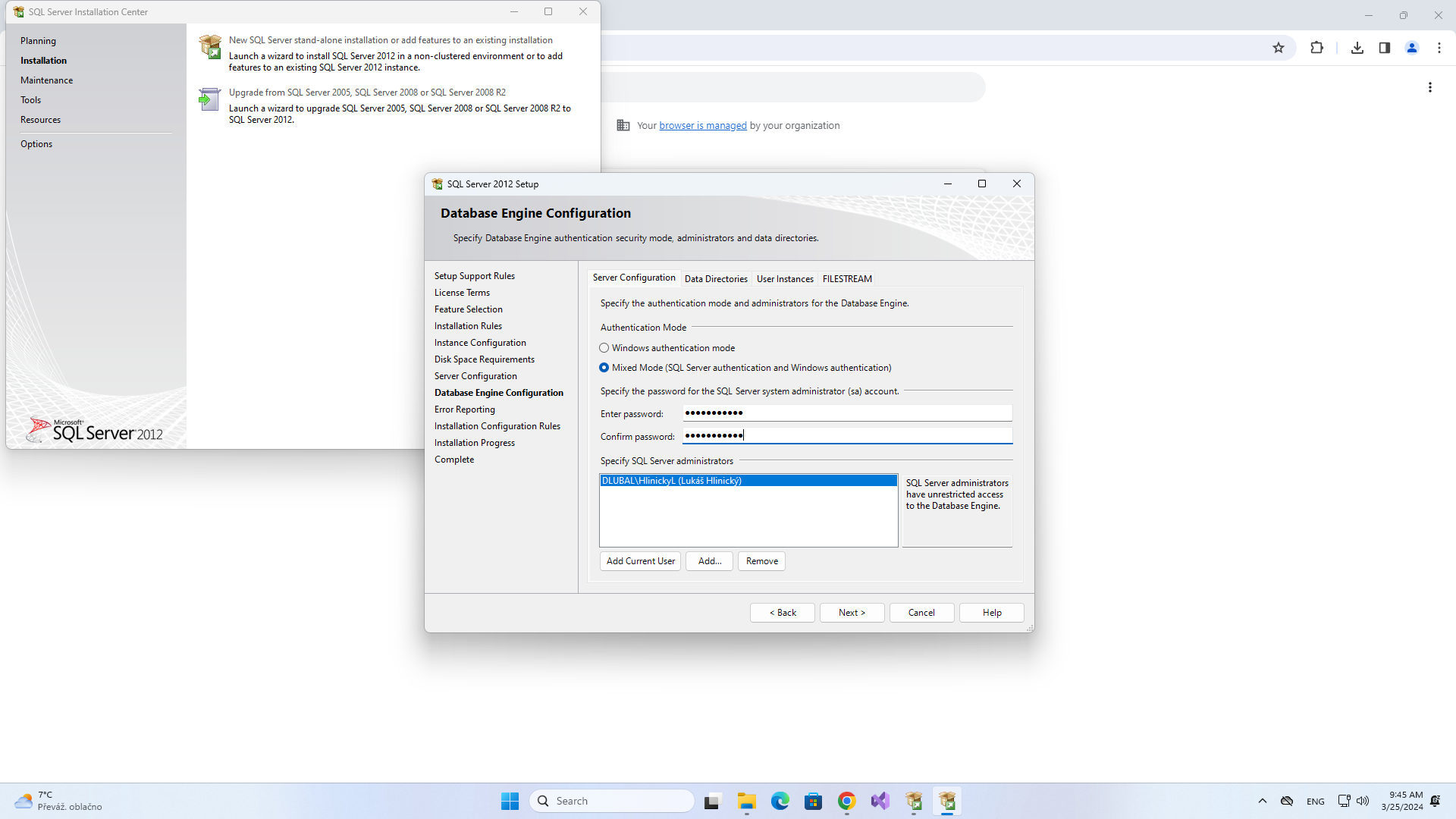Click the Installation section in sidebar
The image size is (1456, 819).
[43, 60]
